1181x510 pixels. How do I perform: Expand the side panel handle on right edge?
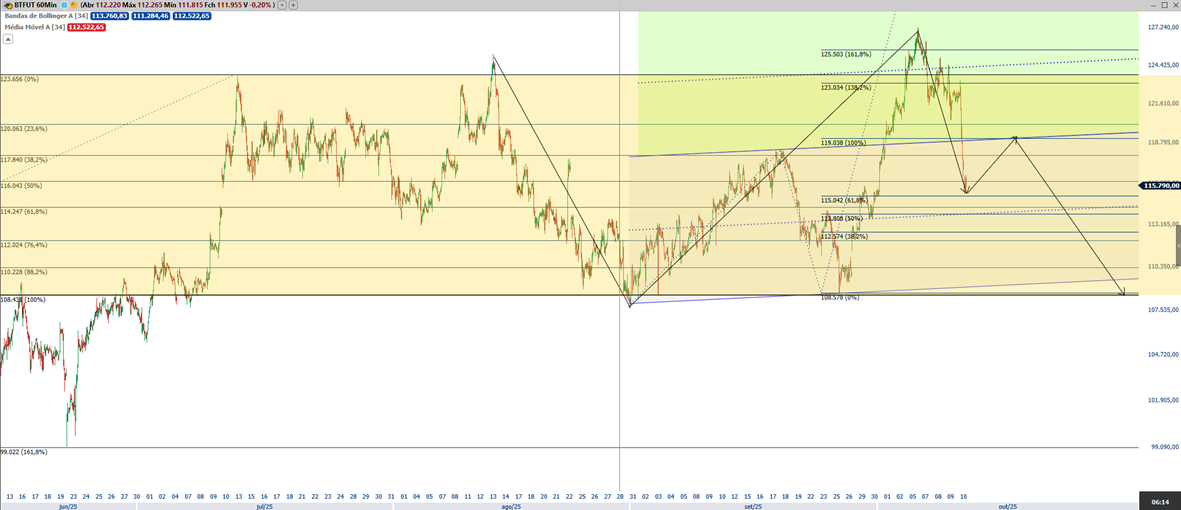point(1177,247)
